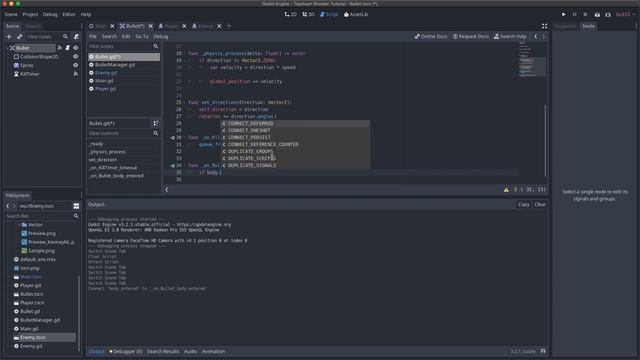Open script editor File menu
This screenshot has width=640, height=360.
click(93, 36)
